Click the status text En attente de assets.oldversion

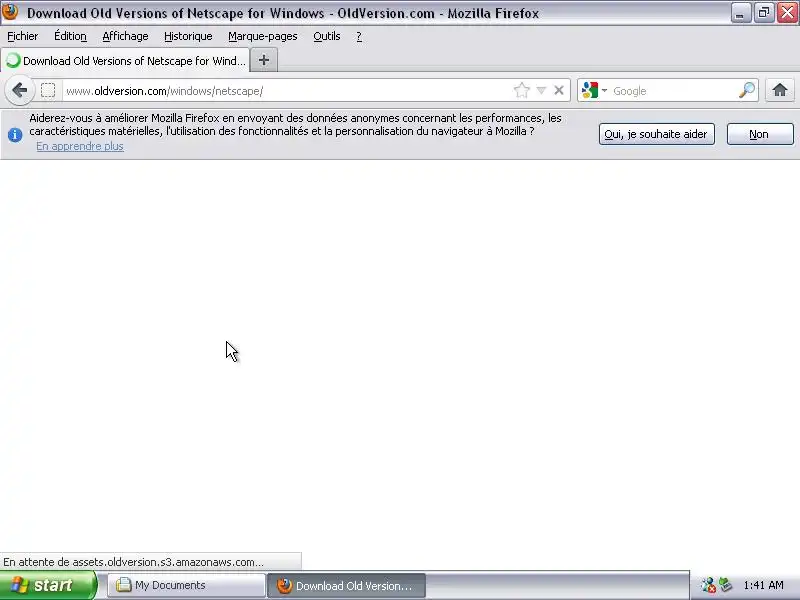pos(134,562)
